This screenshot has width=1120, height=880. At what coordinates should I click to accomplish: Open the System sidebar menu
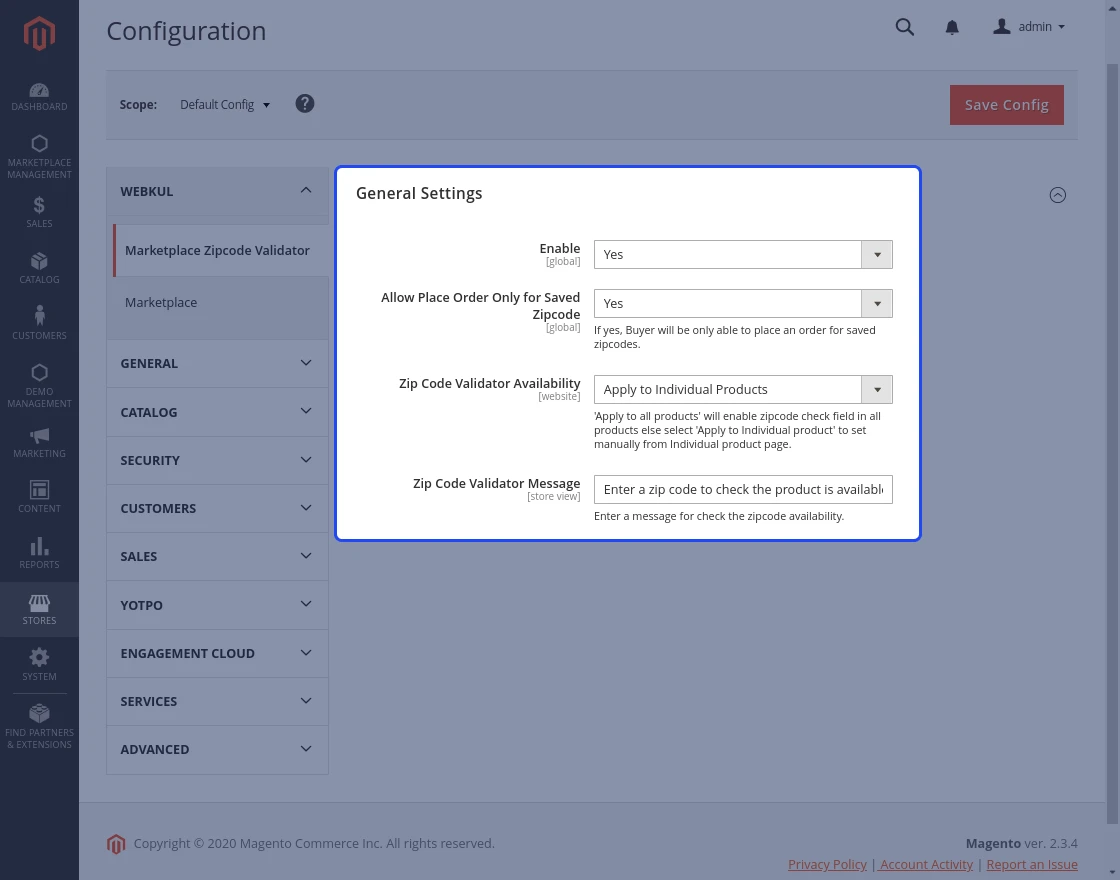(x=39, y=665)
